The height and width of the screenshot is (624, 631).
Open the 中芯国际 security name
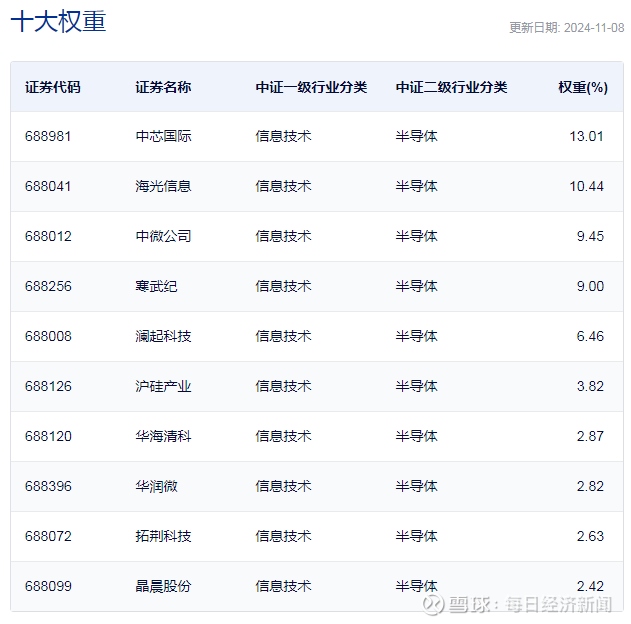(x=163, y=136)
